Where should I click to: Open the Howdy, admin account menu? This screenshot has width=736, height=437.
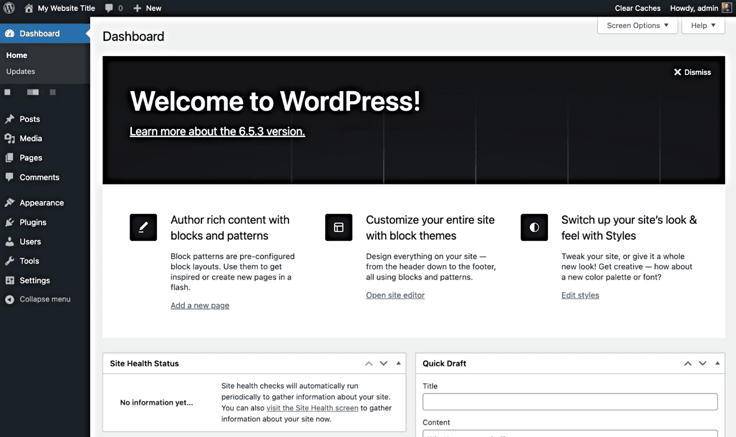click(694, 8)
